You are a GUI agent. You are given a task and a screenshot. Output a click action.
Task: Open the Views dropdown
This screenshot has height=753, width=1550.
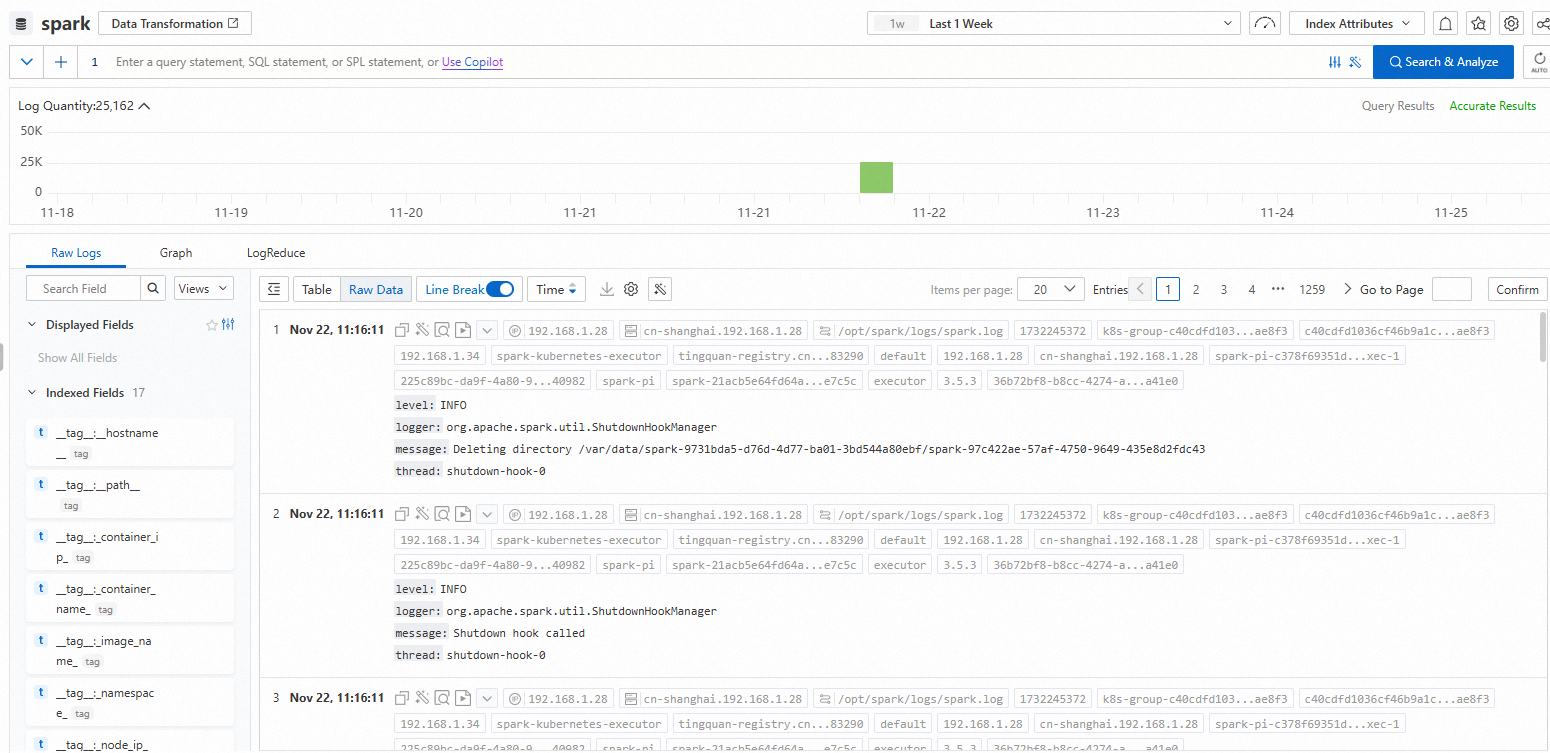[x=203, y=288]
